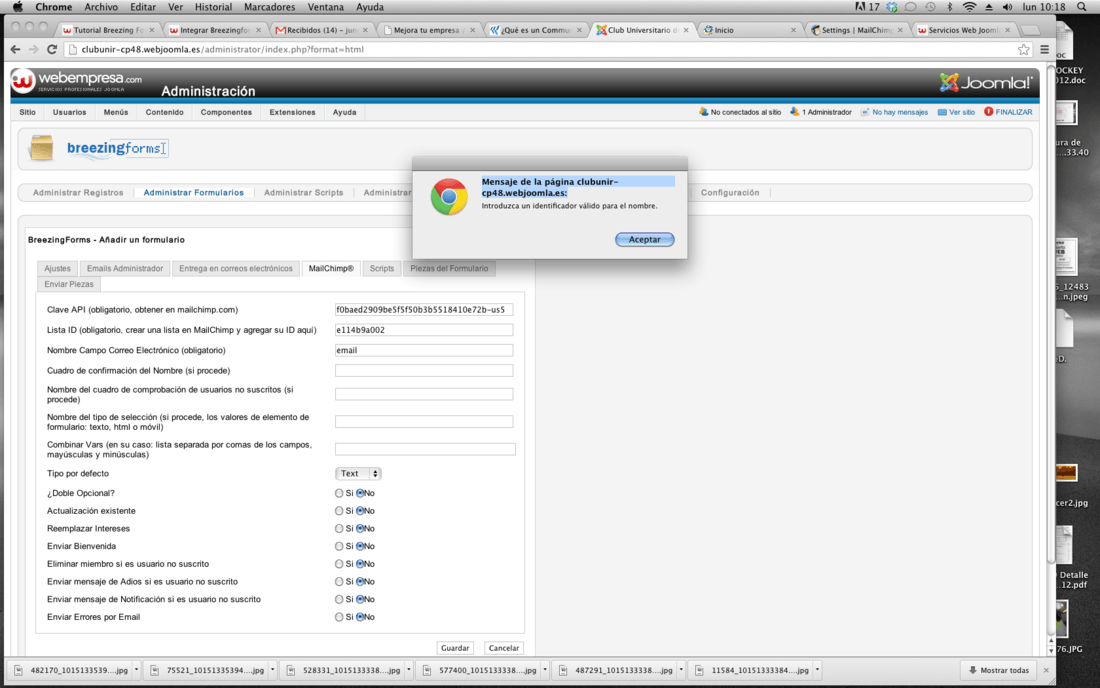This screenshot has width=1100, height=688.
Task: Open the Componentes Joomla menu
Action: tap(226, 112)
